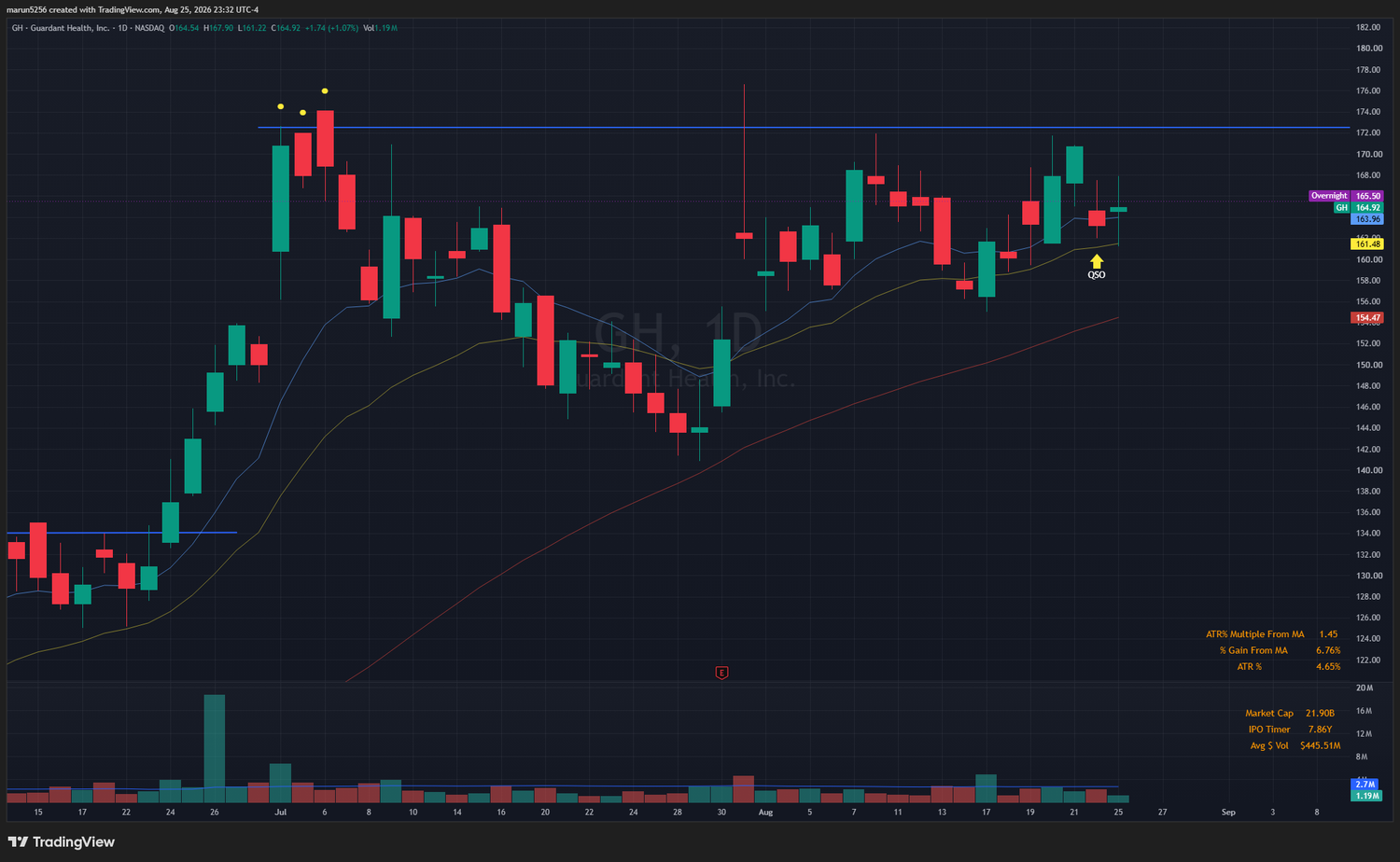Click the blue horizontal resistance line near 172.50
The image size is (1400, 862).
pos(803,127)
